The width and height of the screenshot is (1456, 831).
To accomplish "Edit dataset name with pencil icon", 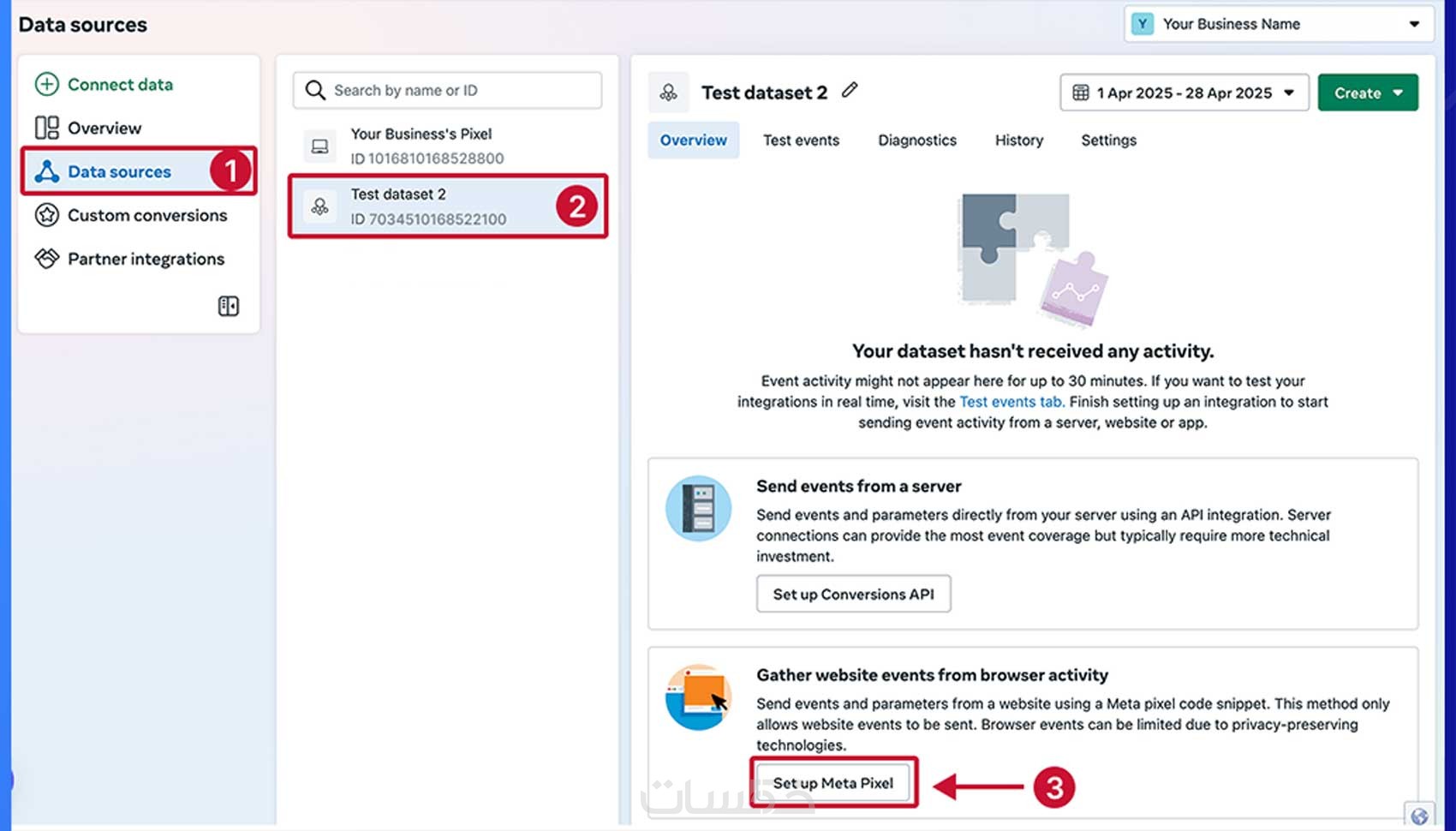I will point(850,90).
